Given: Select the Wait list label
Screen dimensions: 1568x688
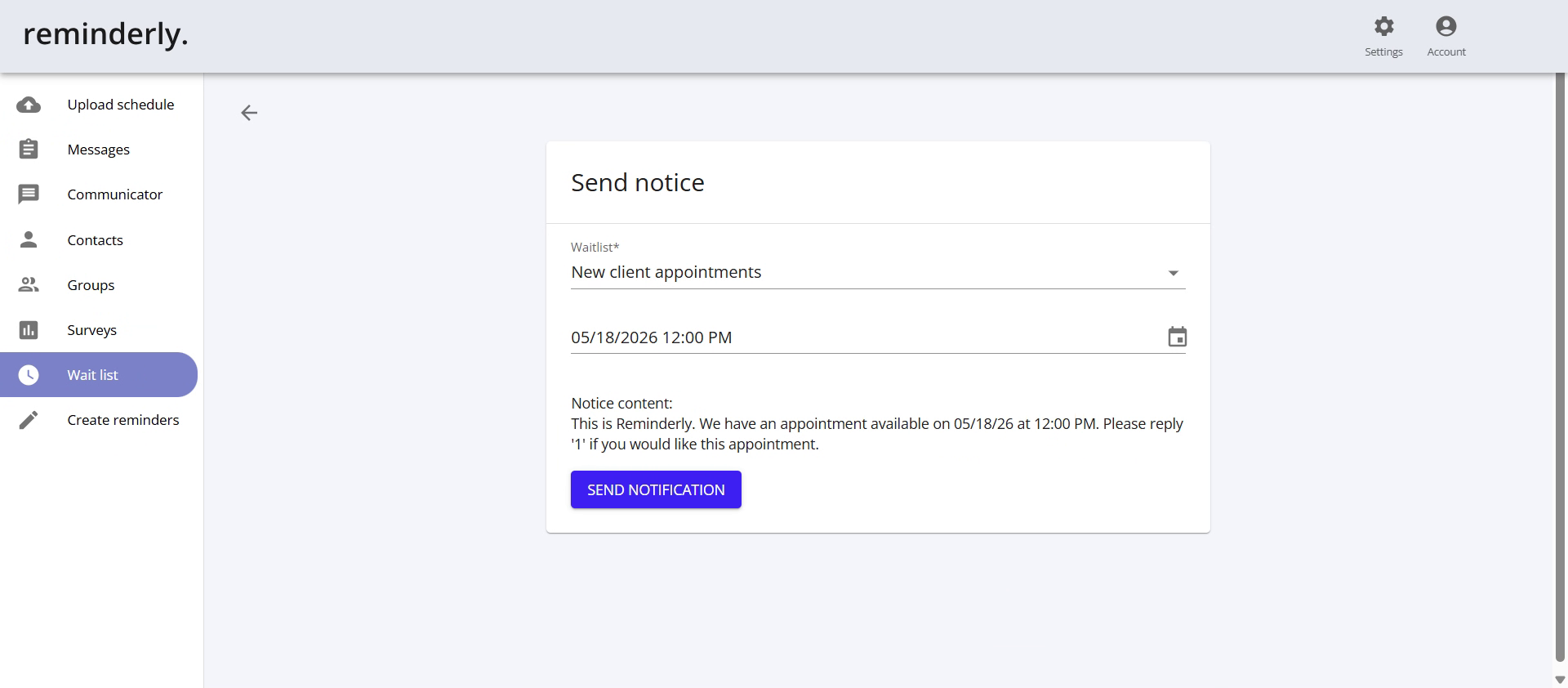Looking at the screenshot, I should pyautogui.click(x=93, y=375).
